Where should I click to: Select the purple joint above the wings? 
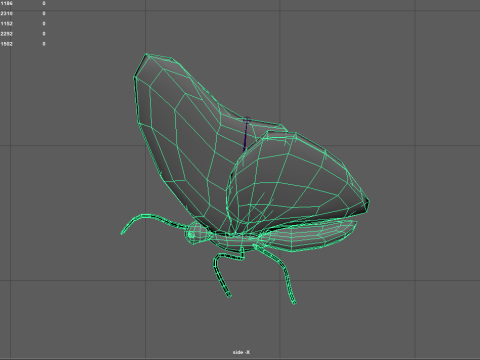coord(247,120)
